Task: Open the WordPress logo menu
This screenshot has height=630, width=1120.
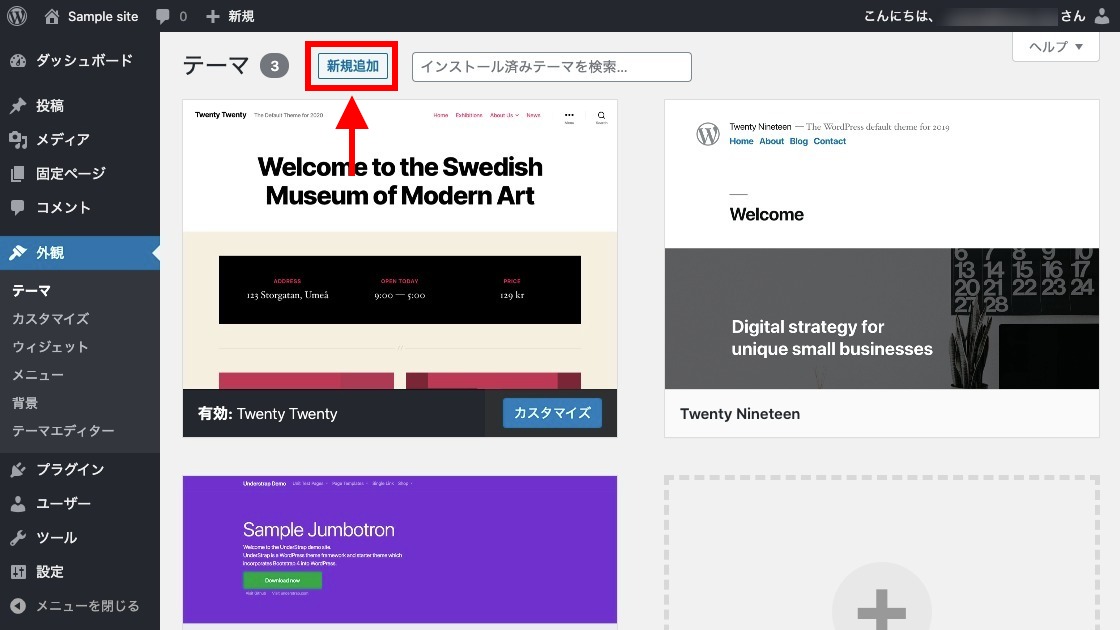Action: point(16,15)
